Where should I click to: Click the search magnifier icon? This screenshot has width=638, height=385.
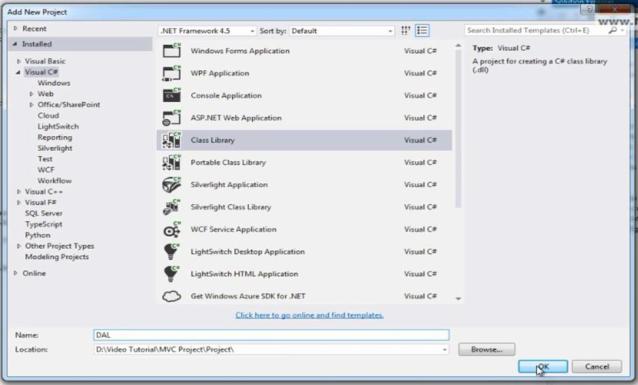[x=612, y=31]
